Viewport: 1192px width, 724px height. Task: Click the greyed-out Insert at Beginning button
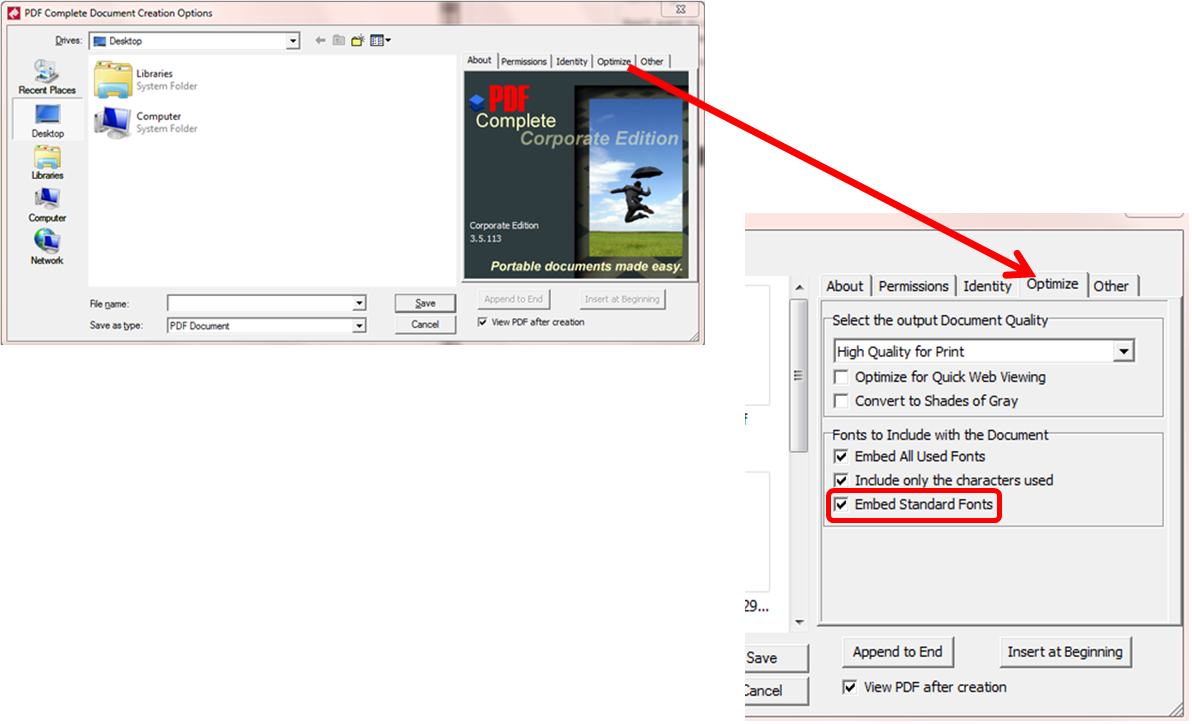tap(622, 300)
